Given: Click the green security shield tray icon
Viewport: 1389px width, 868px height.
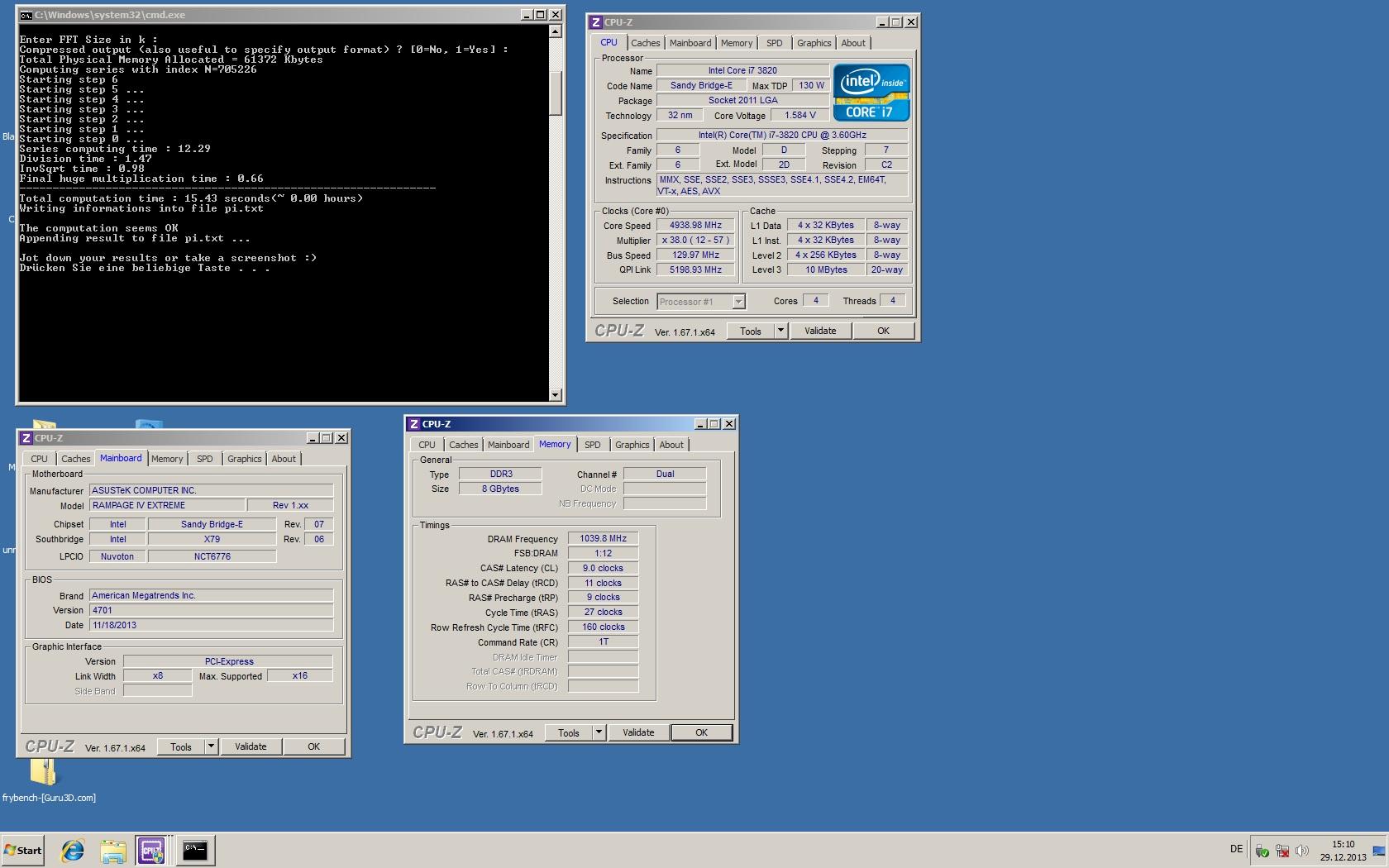Looking at the screenshot, I should click(x=1263, y=851).
